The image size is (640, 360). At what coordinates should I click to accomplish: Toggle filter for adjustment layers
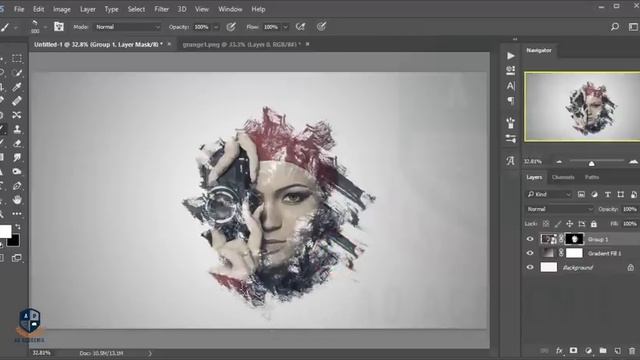click(x=594, y=194)
